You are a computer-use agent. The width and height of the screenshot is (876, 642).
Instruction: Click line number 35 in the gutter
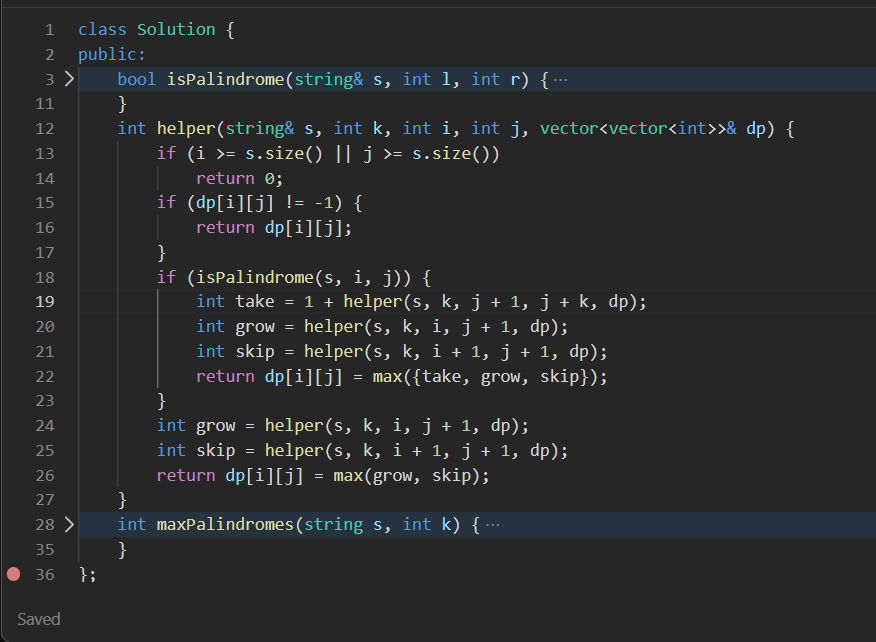pyautogui.click(x=45, y=550)
